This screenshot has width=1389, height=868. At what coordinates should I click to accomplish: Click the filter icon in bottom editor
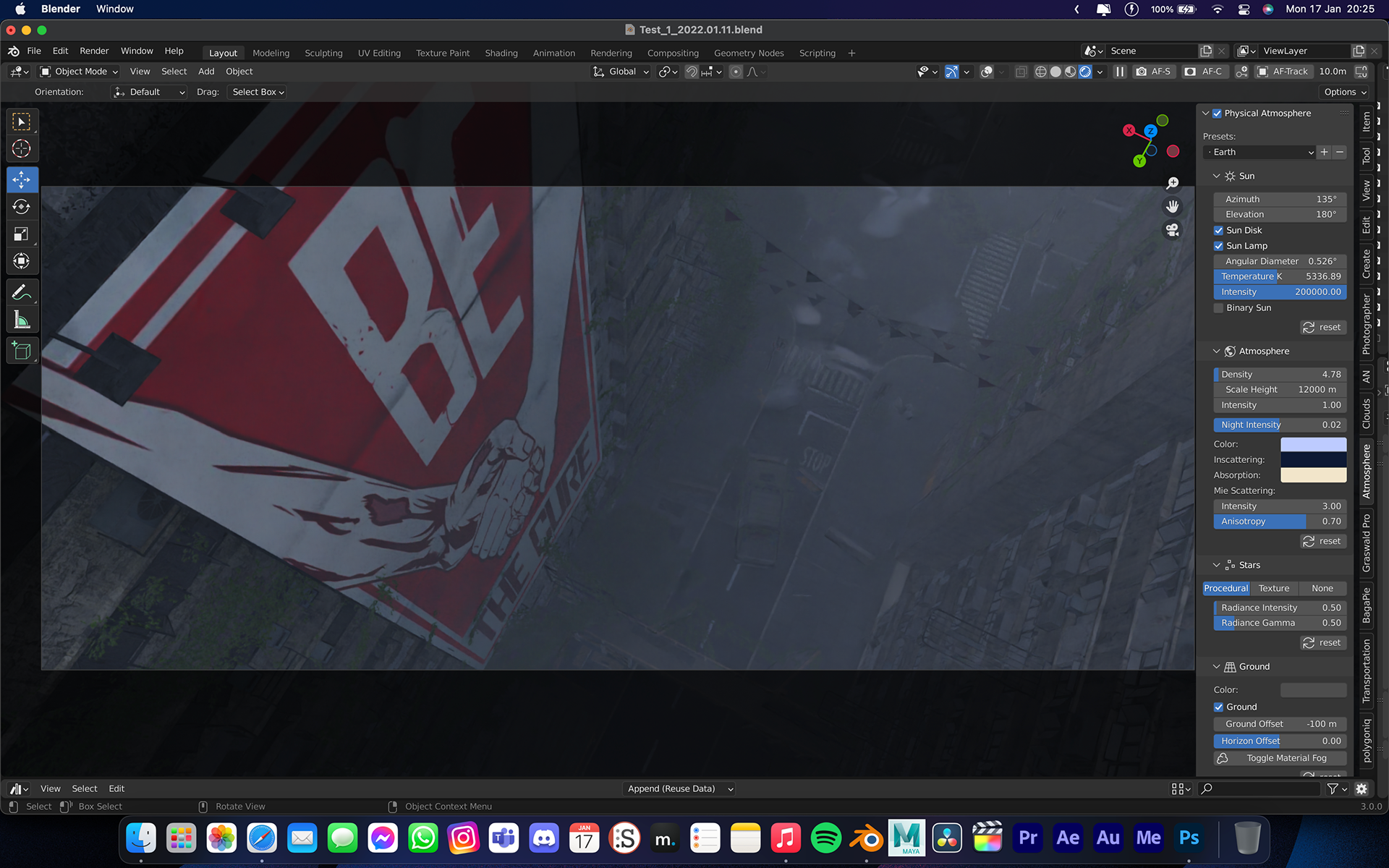click(x=1336, y=788)
